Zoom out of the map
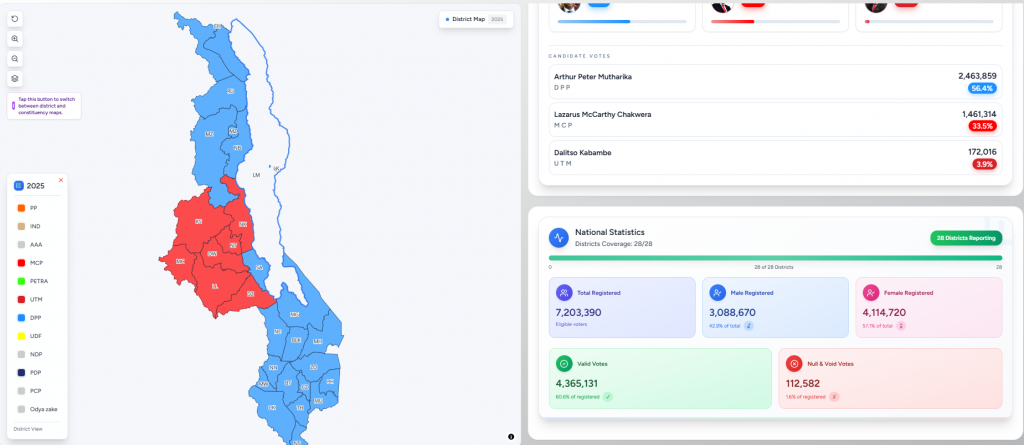This screenshot has height=445, width=1024. pos(15,59)
